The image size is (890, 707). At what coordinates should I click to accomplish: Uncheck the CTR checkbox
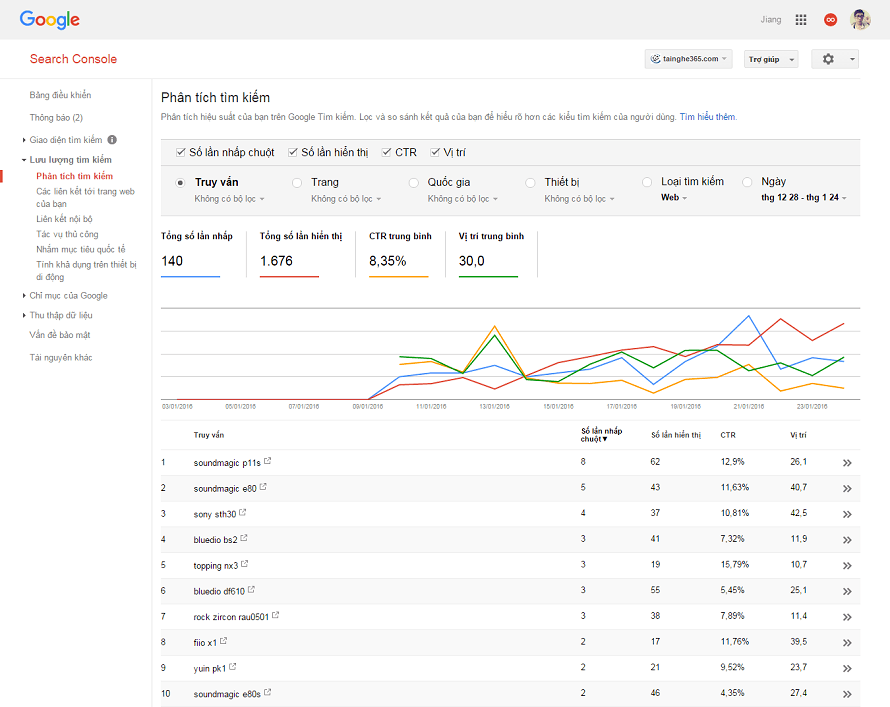(x=387, y=152)
